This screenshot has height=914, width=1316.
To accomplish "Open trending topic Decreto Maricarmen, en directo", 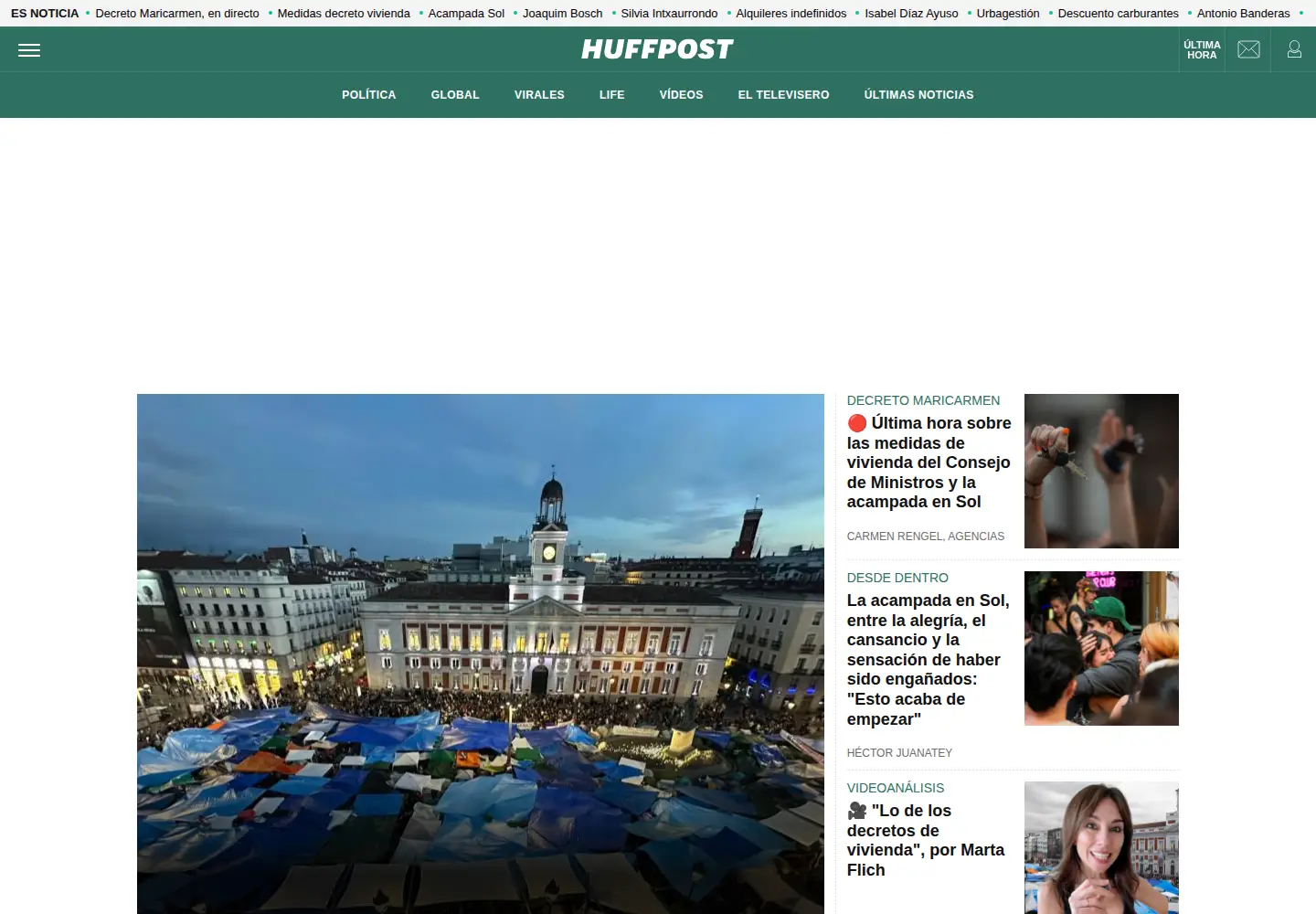I will point(177,14).
